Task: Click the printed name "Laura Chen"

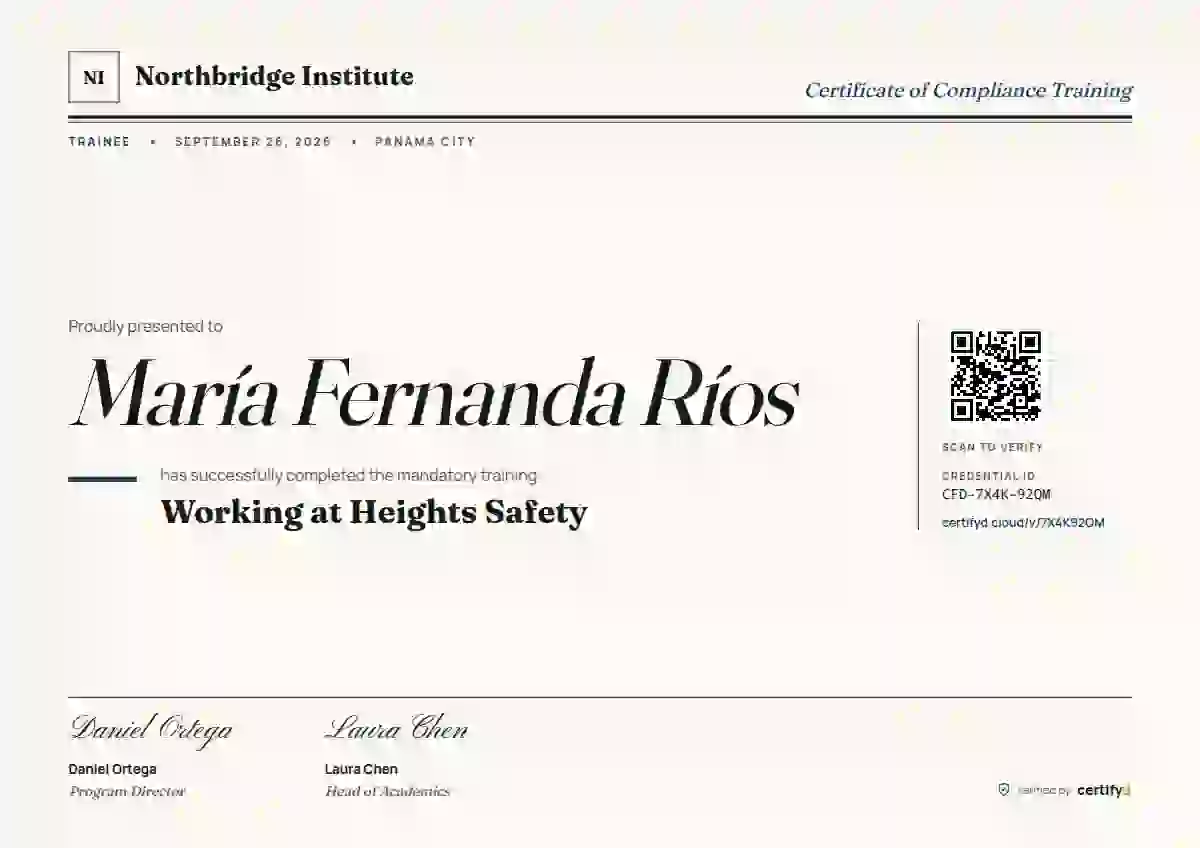Action: [361, 769]
